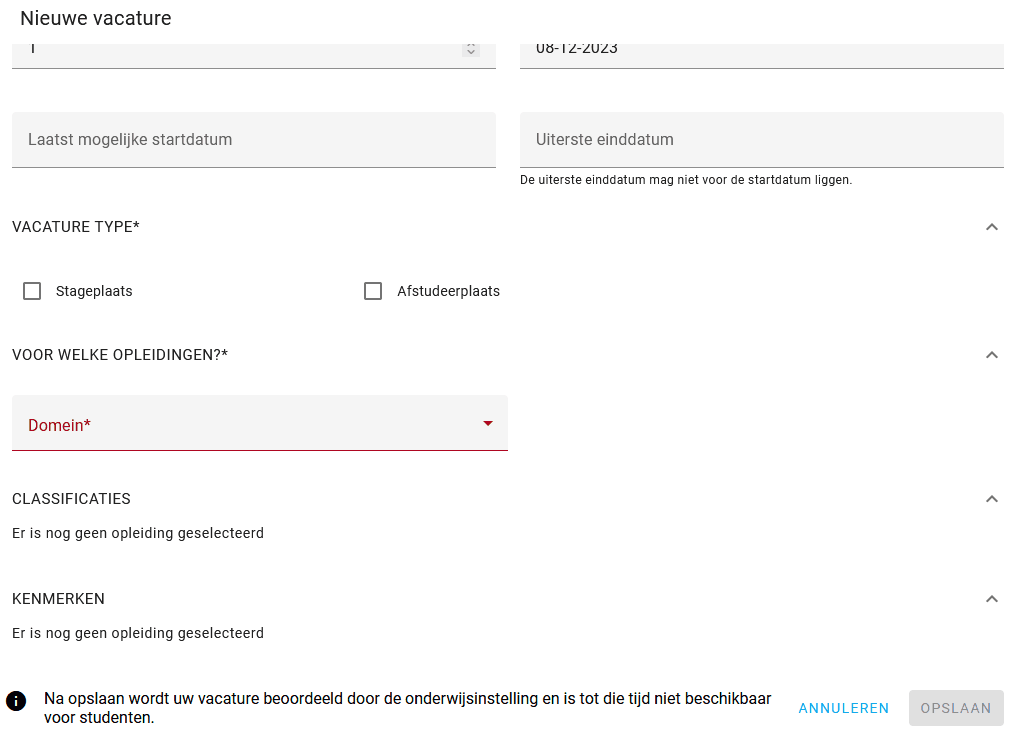Select the Stageplaats label text
Viewport: 1014px width, 733px height.
[94, 291]
